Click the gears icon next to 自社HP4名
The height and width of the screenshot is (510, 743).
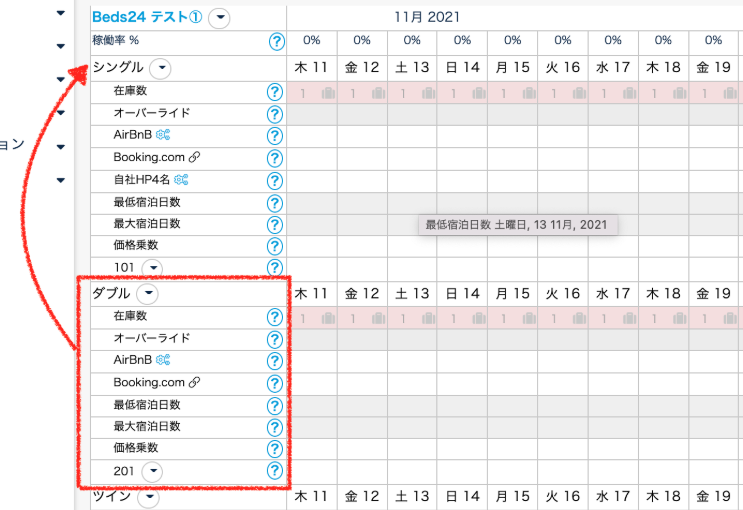tap(181, 180)
